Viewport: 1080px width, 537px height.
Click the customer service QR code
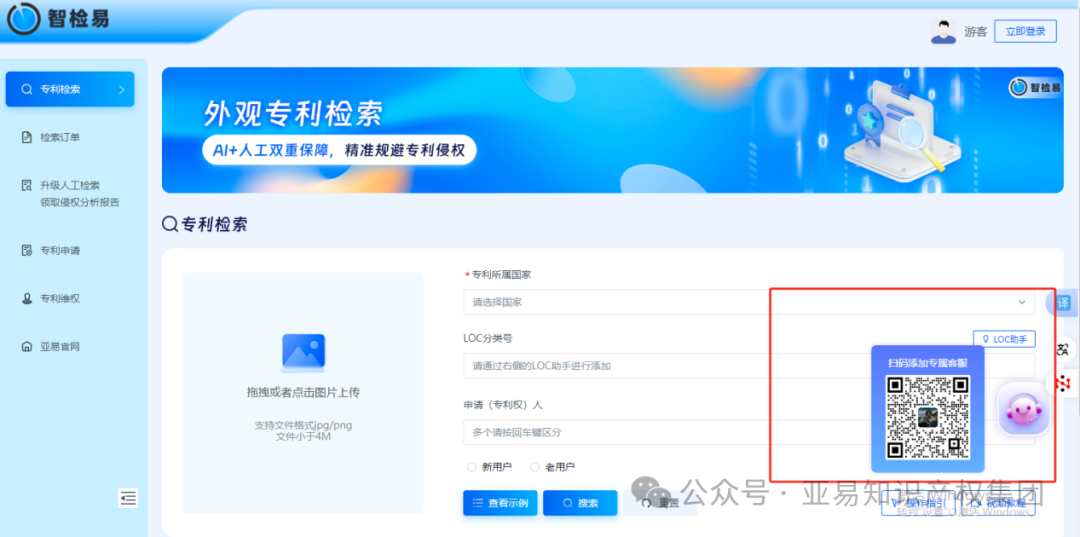coord(928,417)
